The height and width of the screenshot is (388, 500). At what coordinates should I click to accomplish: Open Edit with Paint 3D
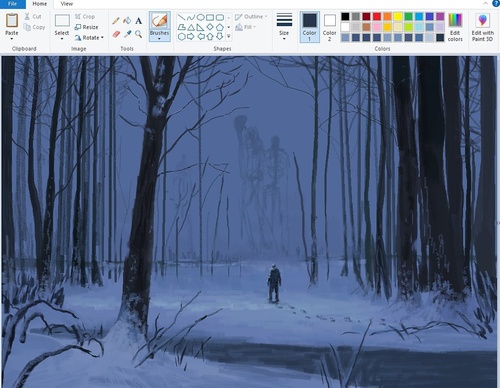(482, 27)
